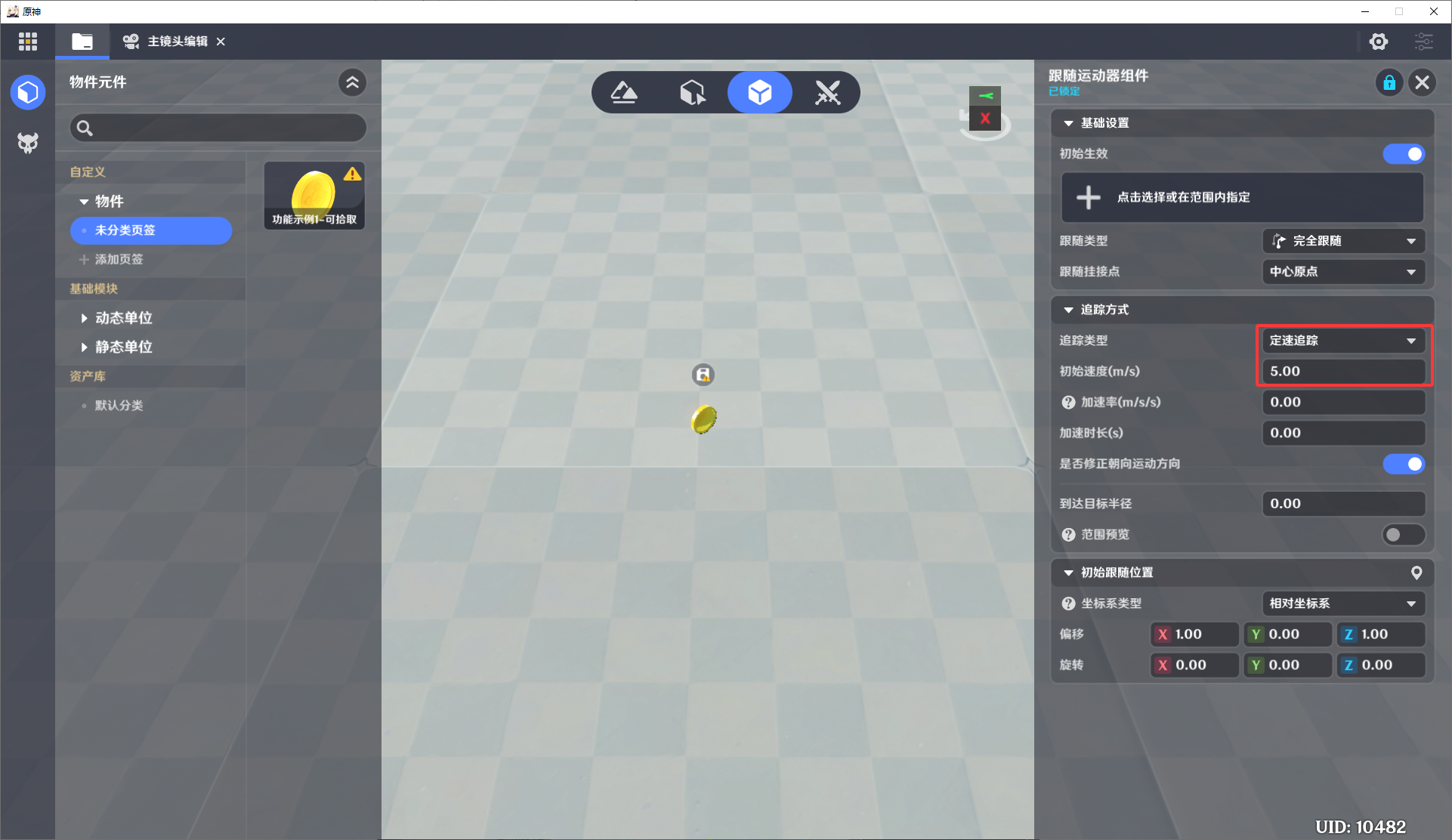
Task: Disable 是否修正朝向运动方向 toggle
Action: coord(1403,464)
